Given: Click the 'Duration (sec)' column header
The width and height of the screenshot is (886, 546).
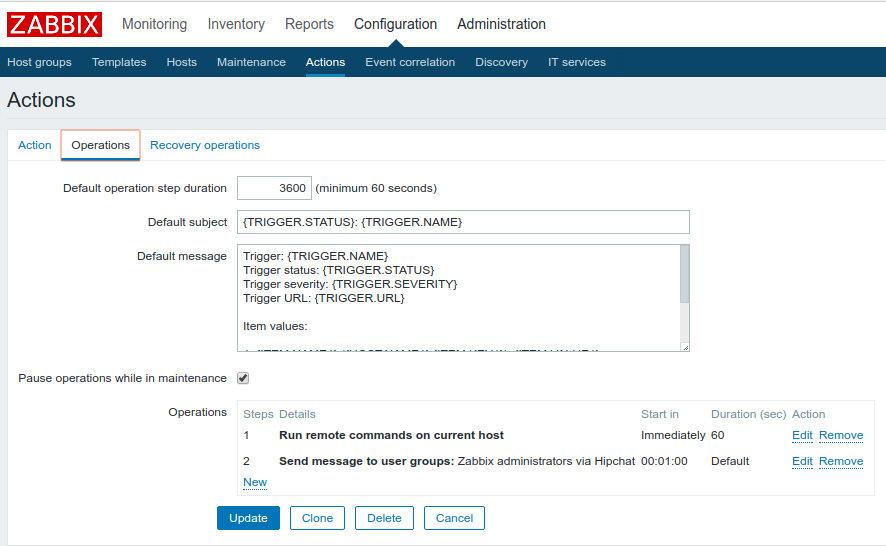Looking at the screenshot, I should point(749,414).
